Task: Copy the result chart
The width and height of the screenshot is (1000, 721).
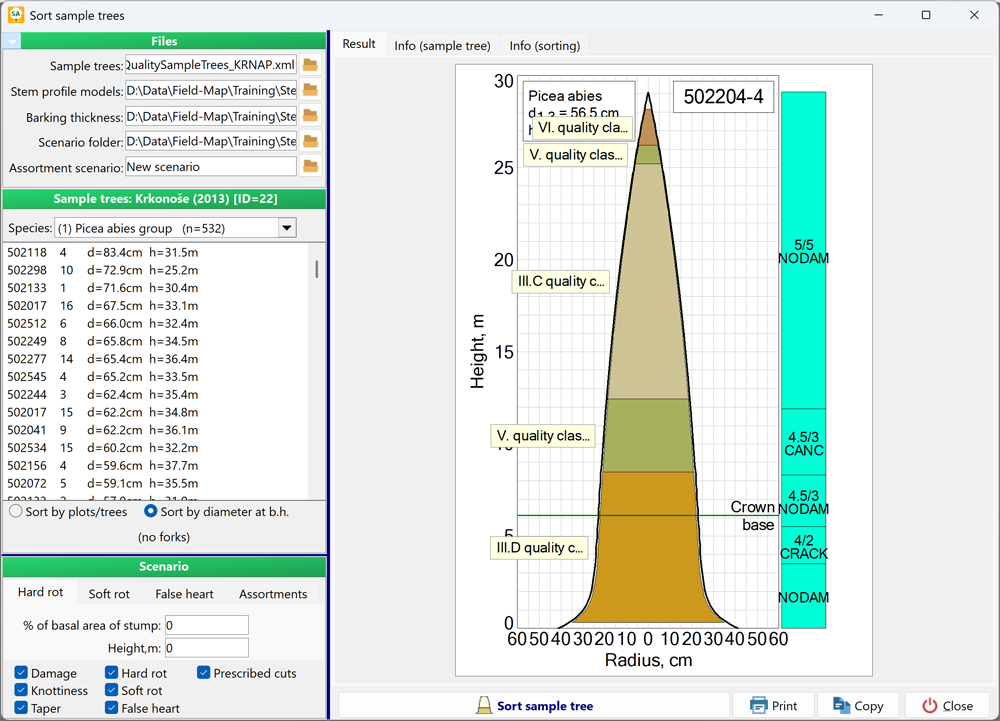Action: pyautogui.click(x=857, y=705)
